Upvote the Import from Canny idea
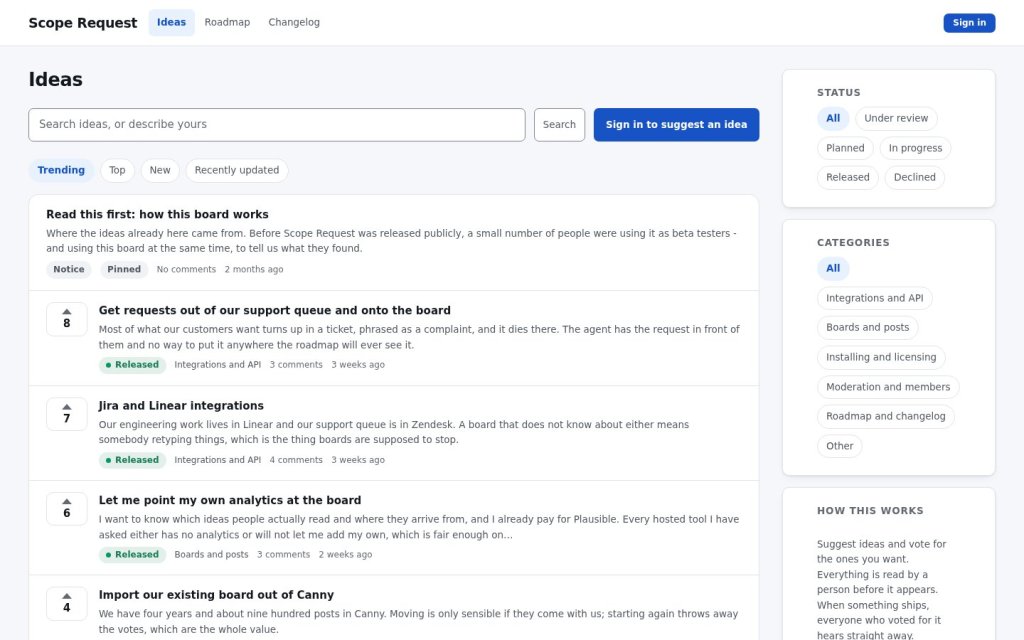This screenshot has height=640, width=1024. 67,603
